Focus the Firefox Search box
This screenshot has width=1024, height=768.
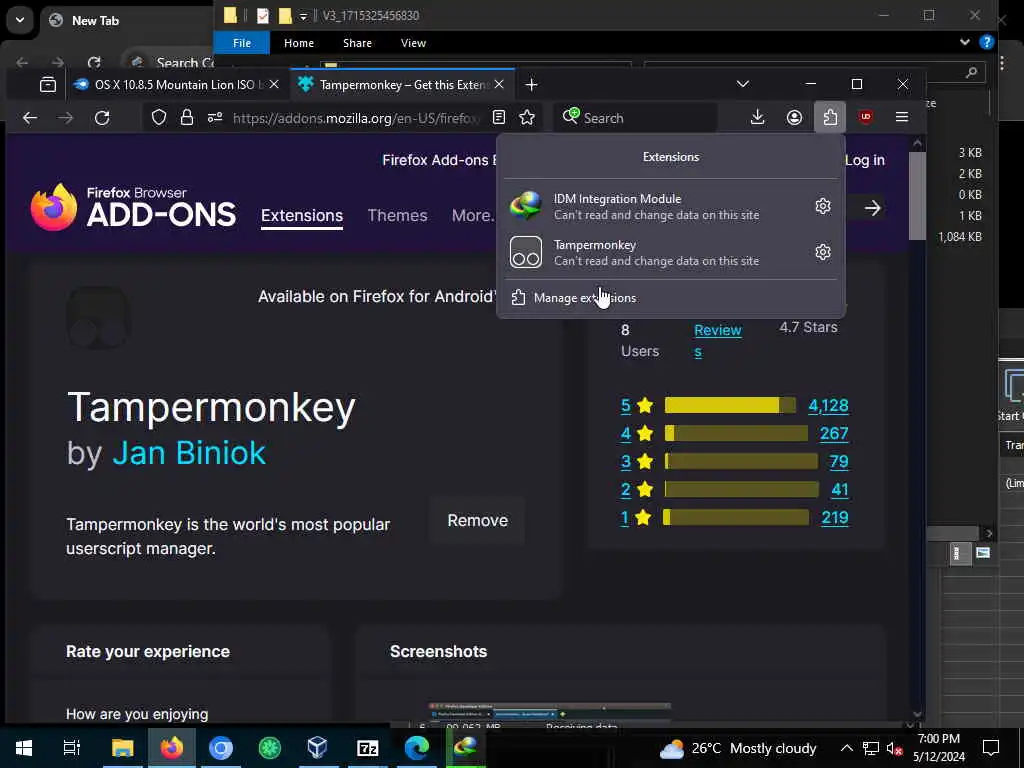(x=637, y=118)
